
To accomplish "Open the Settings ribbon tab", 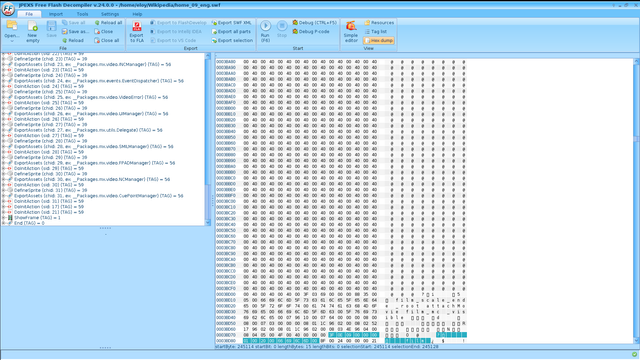I will coord(110,14).
